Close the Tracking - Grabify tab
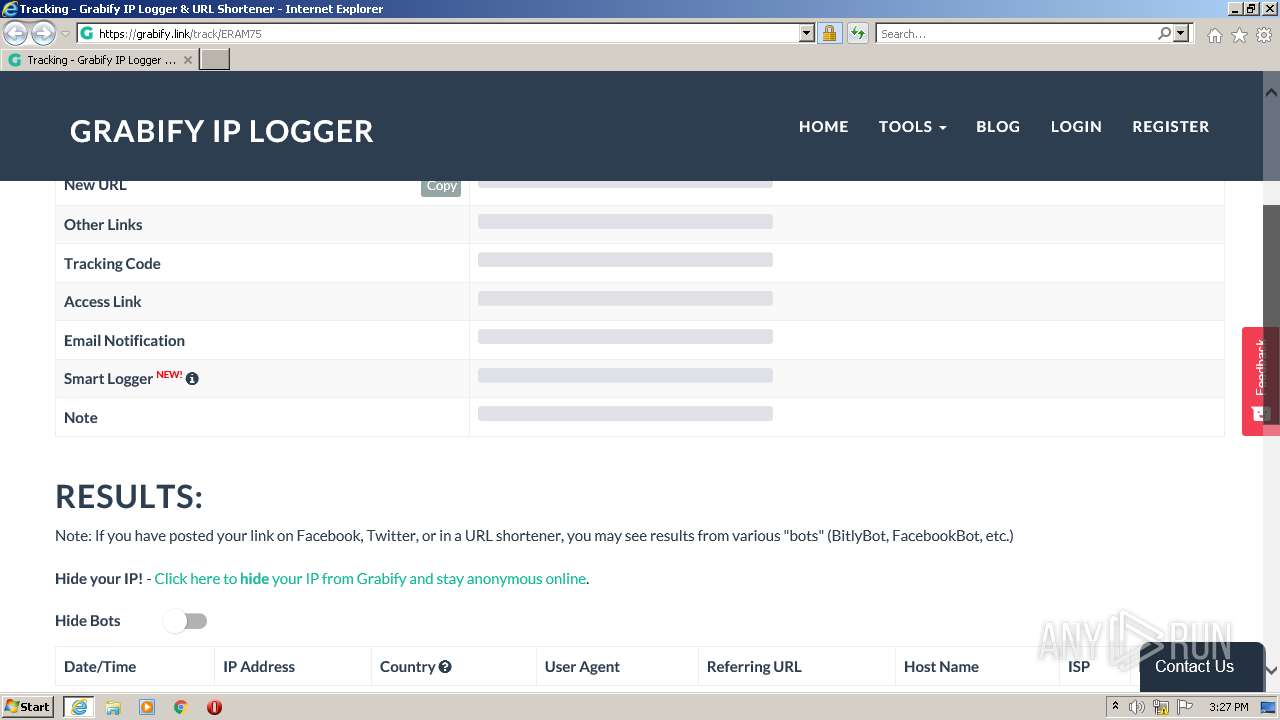This screenshot has height=720, width=1280. 188,60
